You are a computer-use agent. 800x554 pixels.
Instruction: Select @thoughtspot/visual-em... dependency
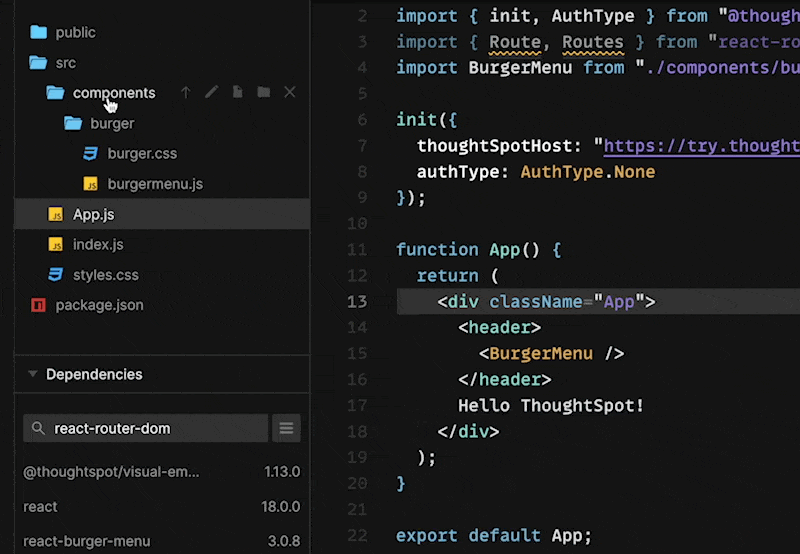click(111, 472)
